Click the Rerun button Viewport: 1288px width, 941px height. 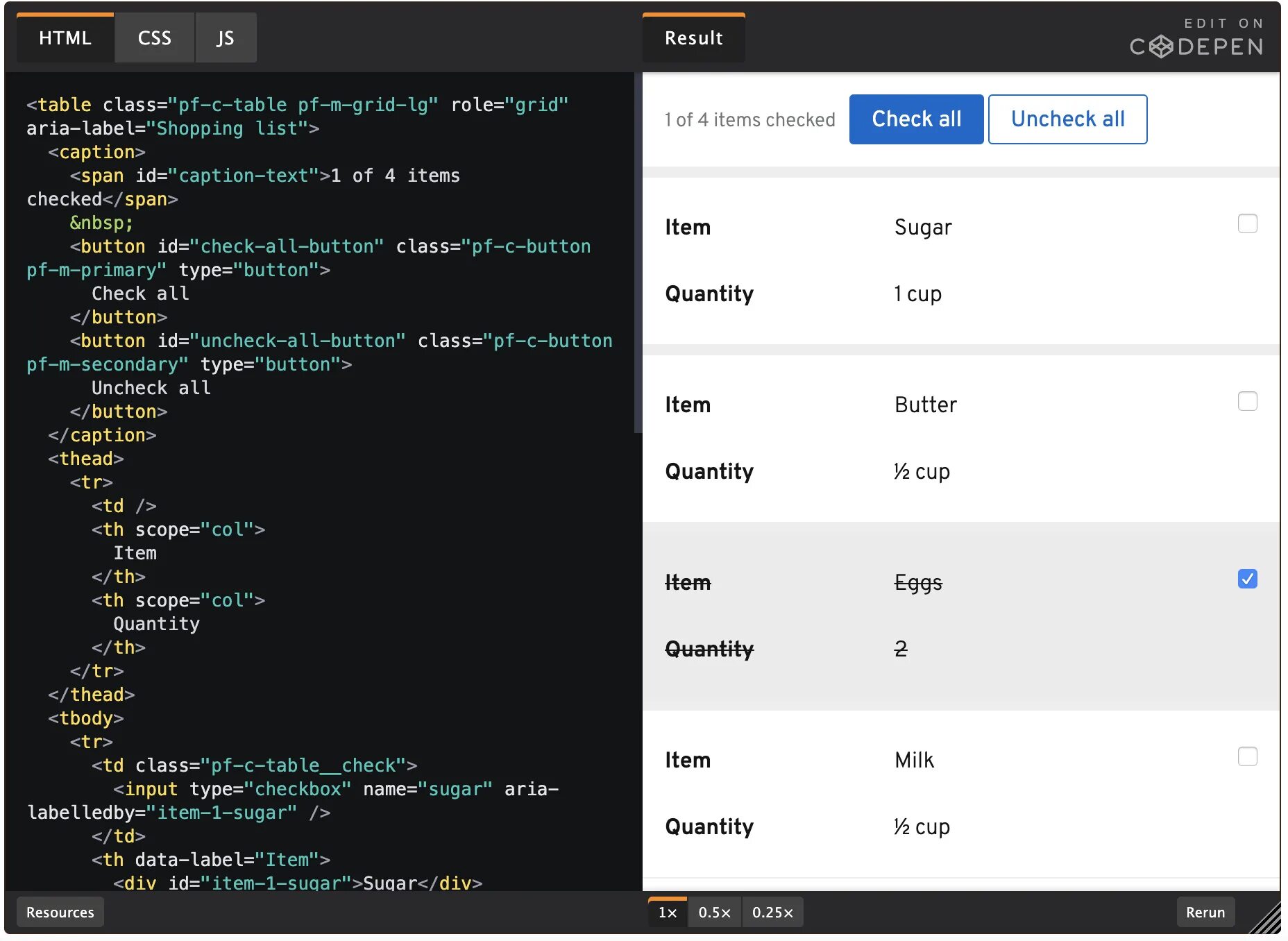tap(1205, 912)
